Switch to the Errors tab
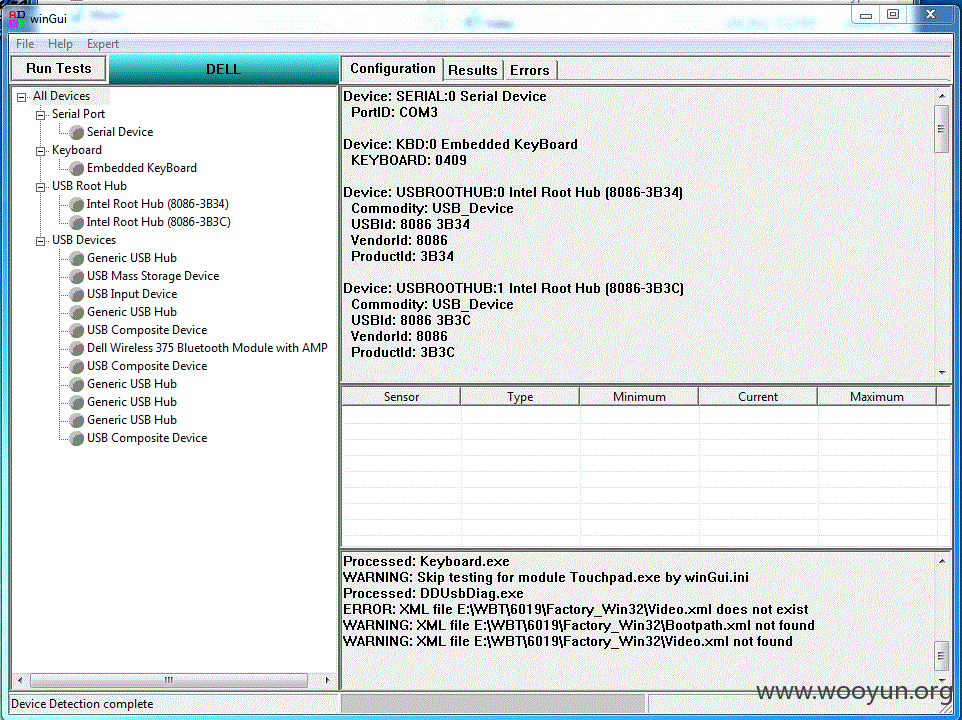The width and height of the screenshot is (962, 720). (x=529, y=70)
